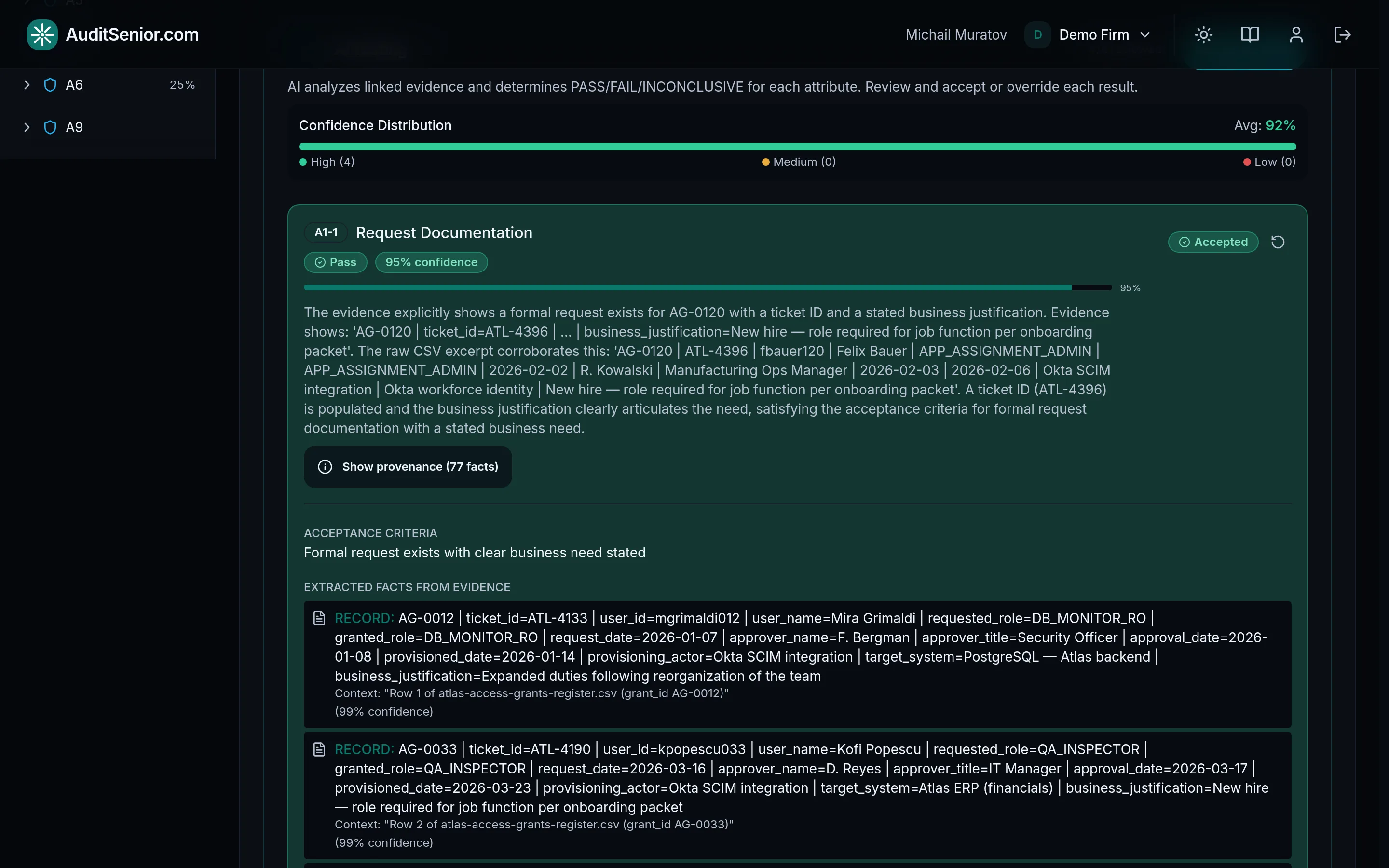Screen dimensions: 1389x868
Task: Click the A6 shield icon in sidebar
Action: [50, 85]
